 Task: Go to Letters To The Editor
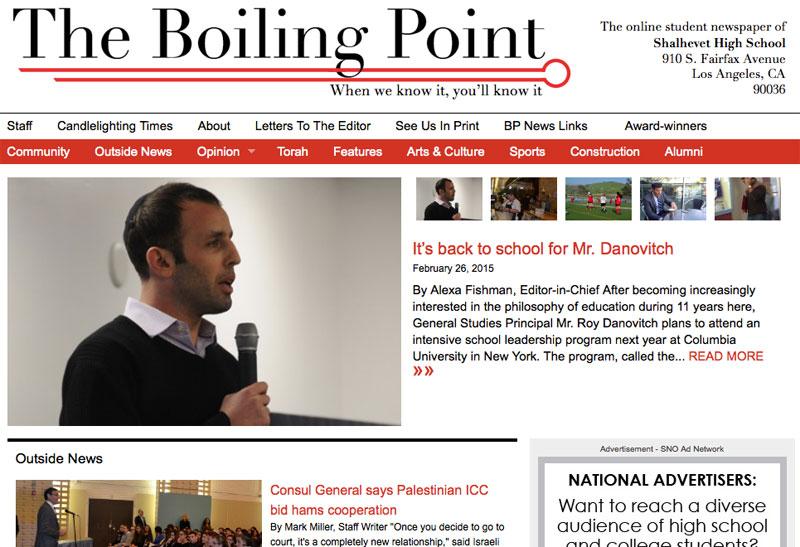[313, 126]
